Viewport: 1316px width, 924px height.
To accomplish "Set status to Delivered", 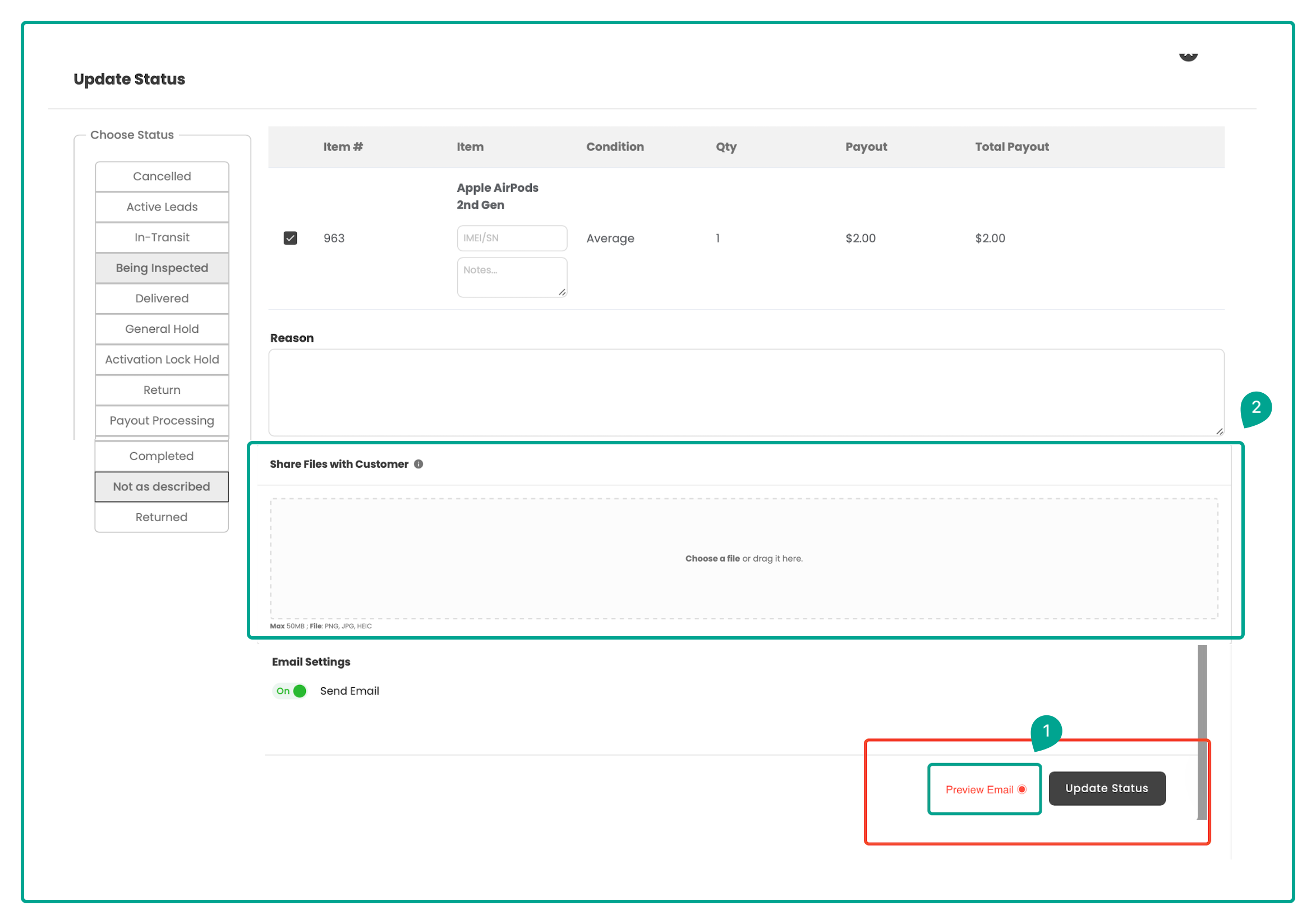I will [162, 298].
